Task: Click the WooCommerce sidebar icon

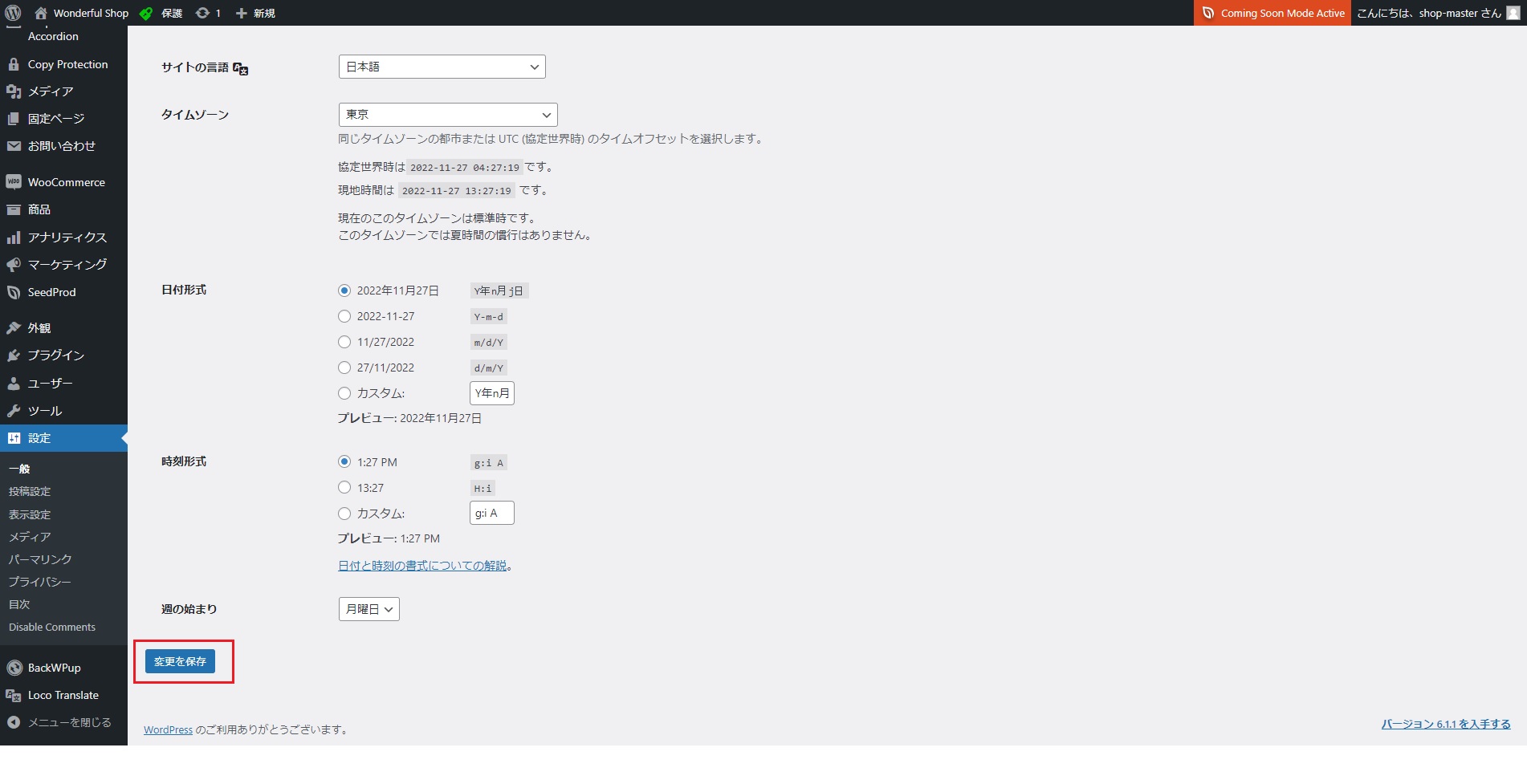Action: [14, 182]
